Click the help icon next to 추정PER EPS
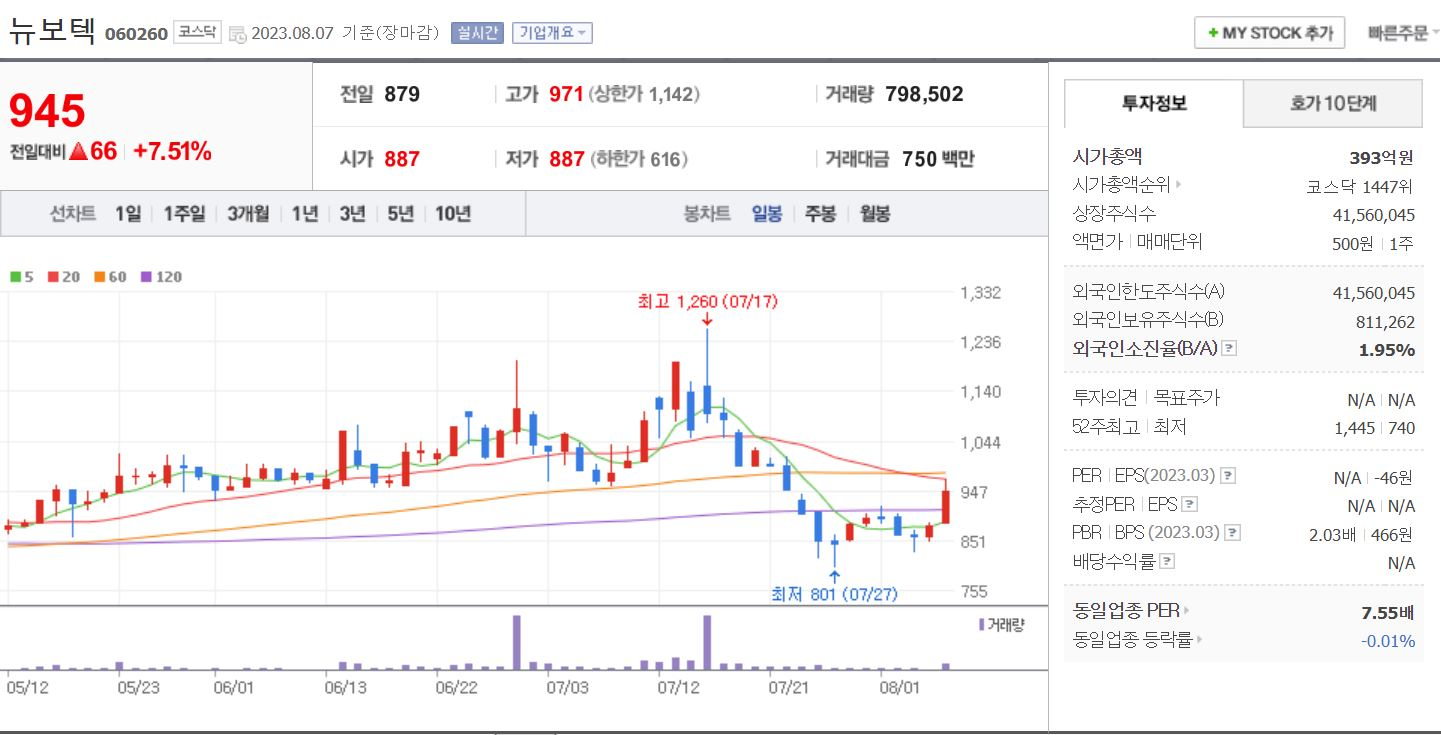 coord(1190,505)
